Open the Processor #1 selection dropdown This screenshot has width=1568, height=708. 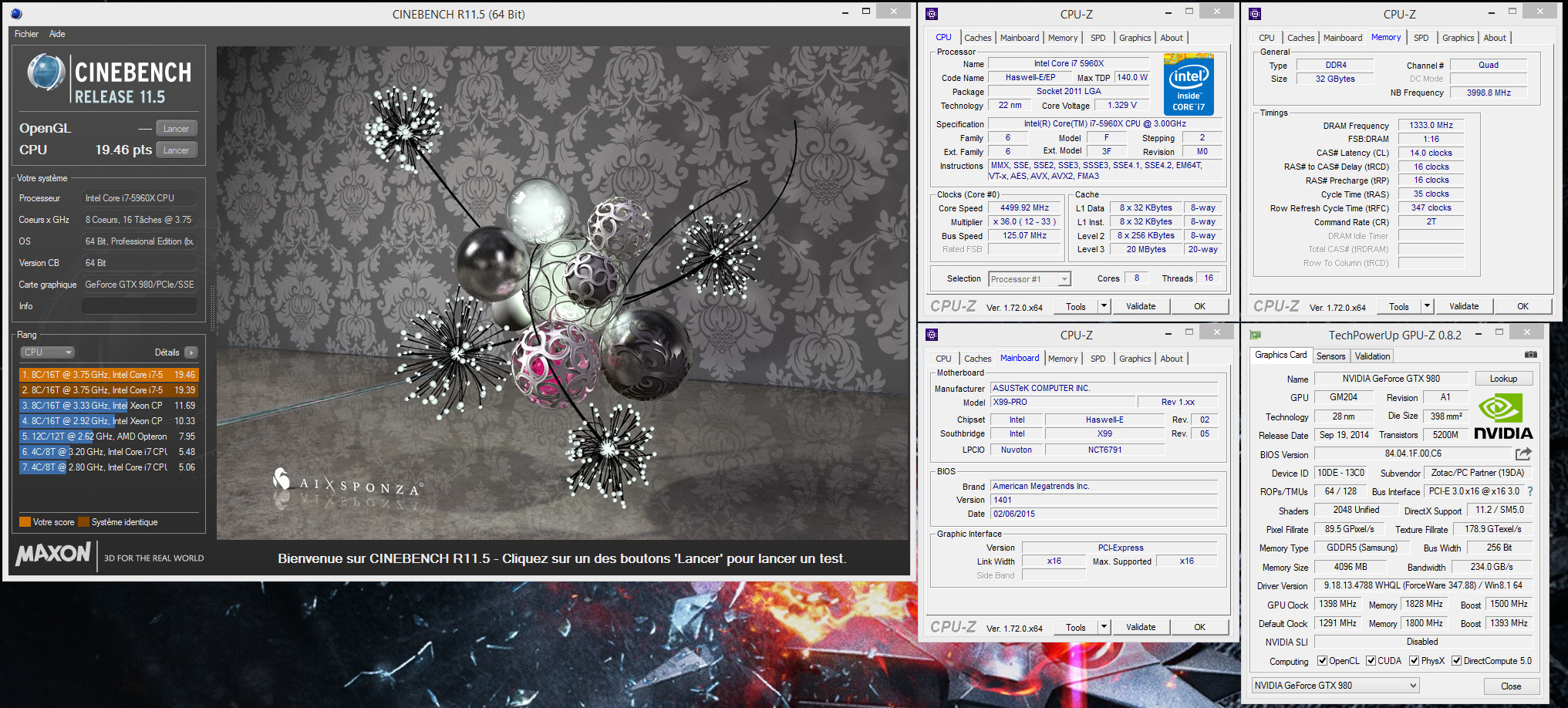pyautogui.click(x=1030, y=279)
